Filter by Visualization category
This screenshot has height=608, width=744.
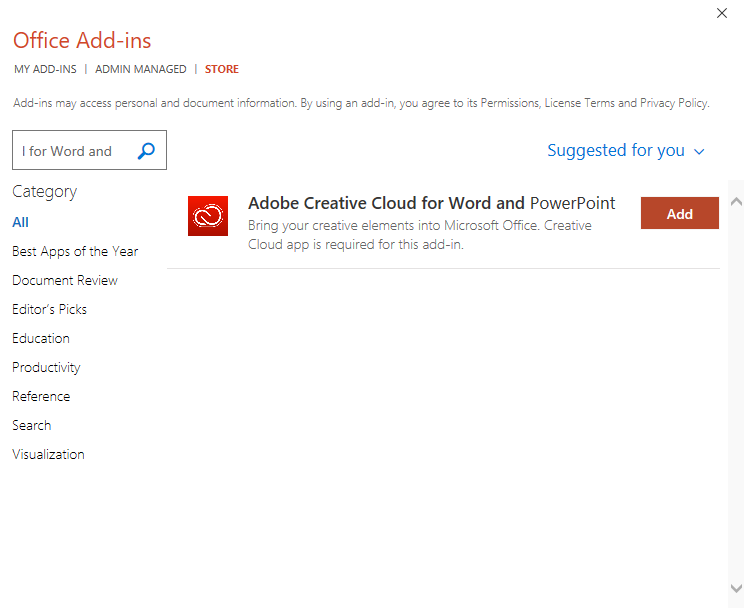tap(48, 454)
